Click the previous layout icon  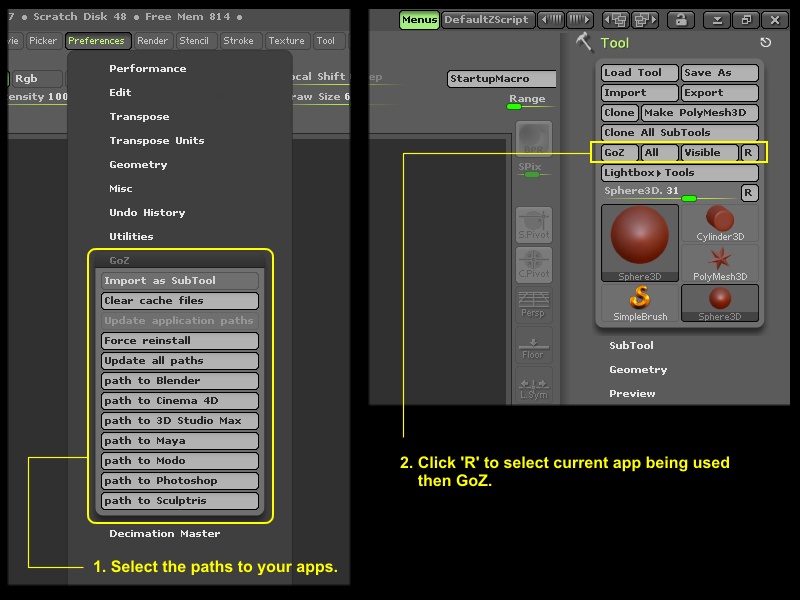tap(616, 20)
